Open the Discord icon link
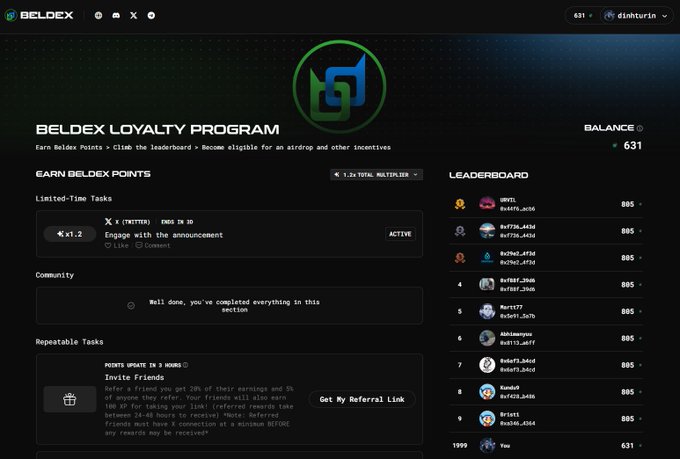 click(x=116, y=15)
